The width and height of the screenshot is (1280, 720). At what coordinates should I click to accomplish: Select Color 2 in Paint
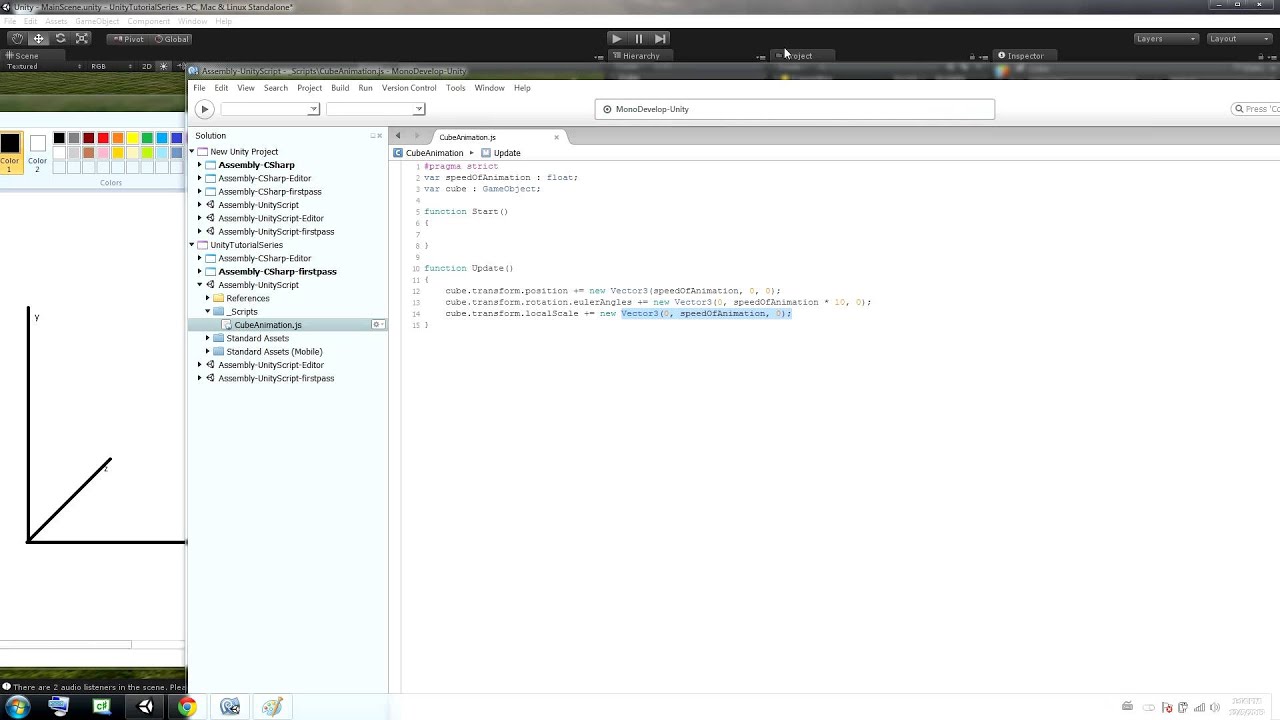click(37, 152)
